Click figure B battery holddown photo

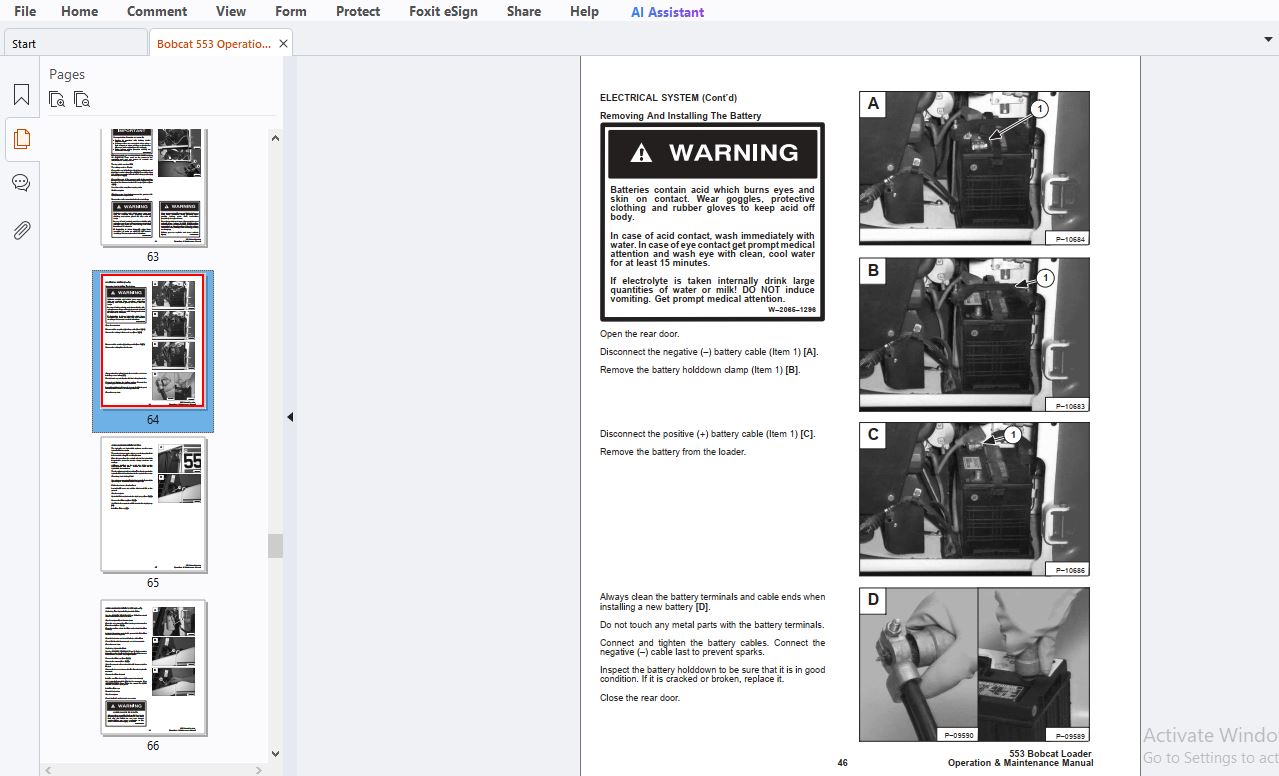tap(974, 334)
